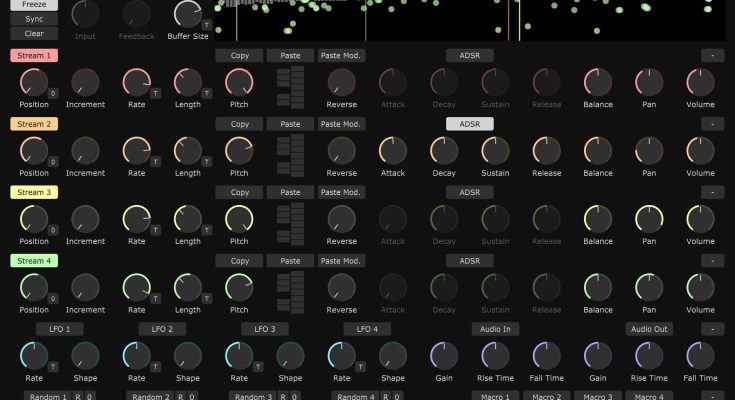
Task: Select the LFO 3 header
Action: click(265, 328)
